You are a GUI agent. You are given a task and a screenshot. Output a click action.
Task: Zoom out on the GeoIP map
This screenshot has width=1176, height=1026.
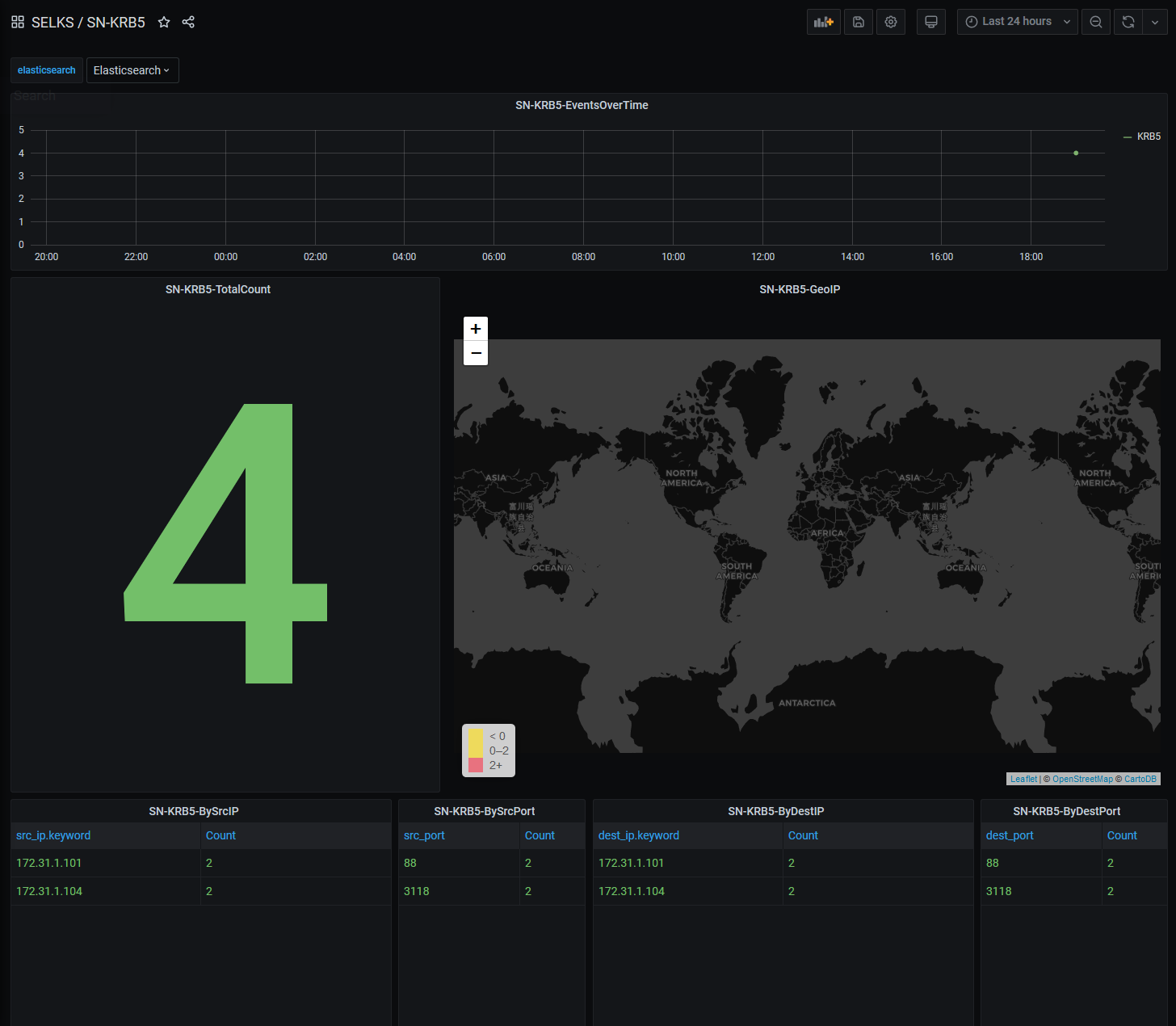(x=476, y=353)
